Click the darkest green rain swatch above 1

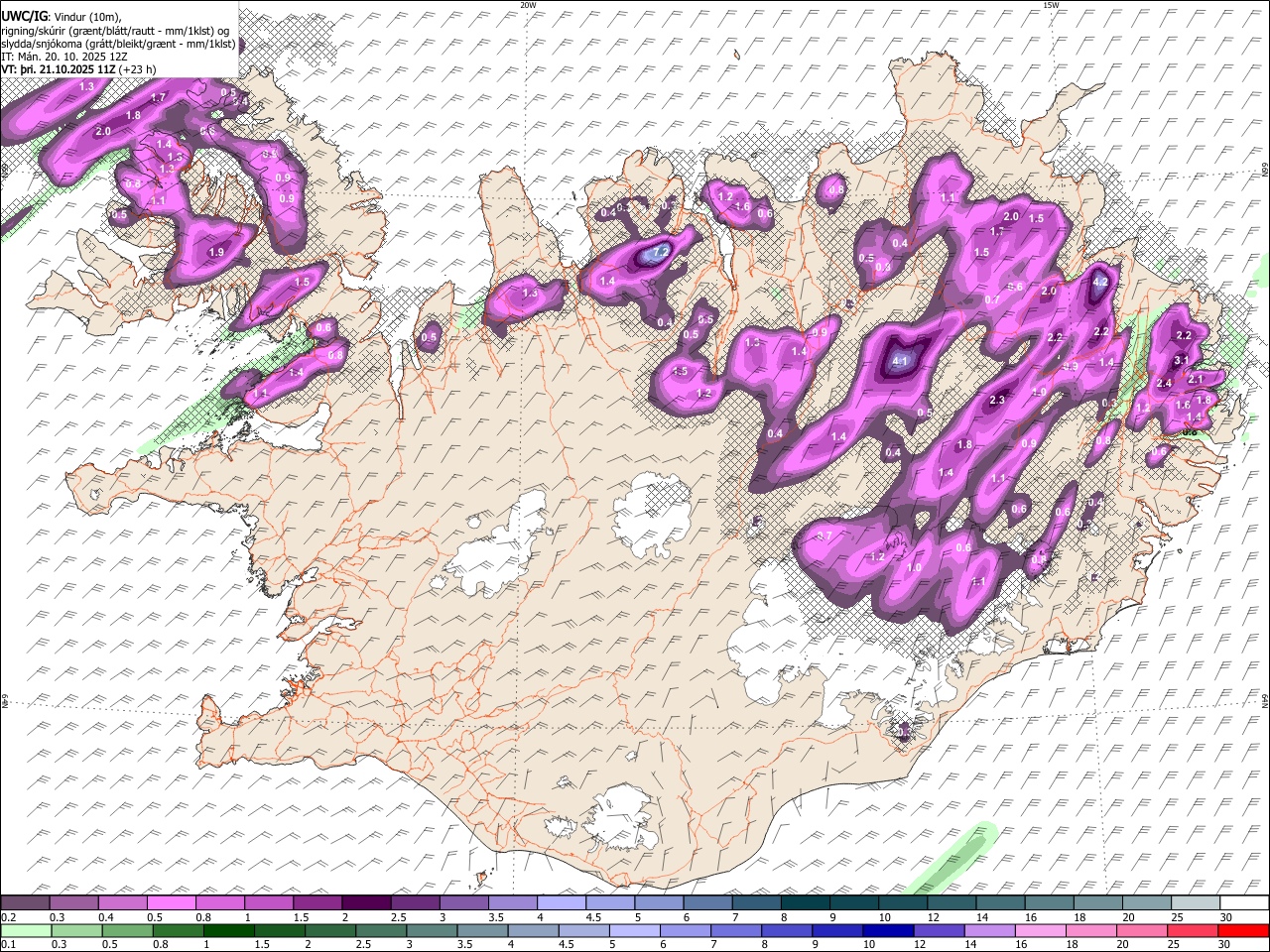[228, 930]
